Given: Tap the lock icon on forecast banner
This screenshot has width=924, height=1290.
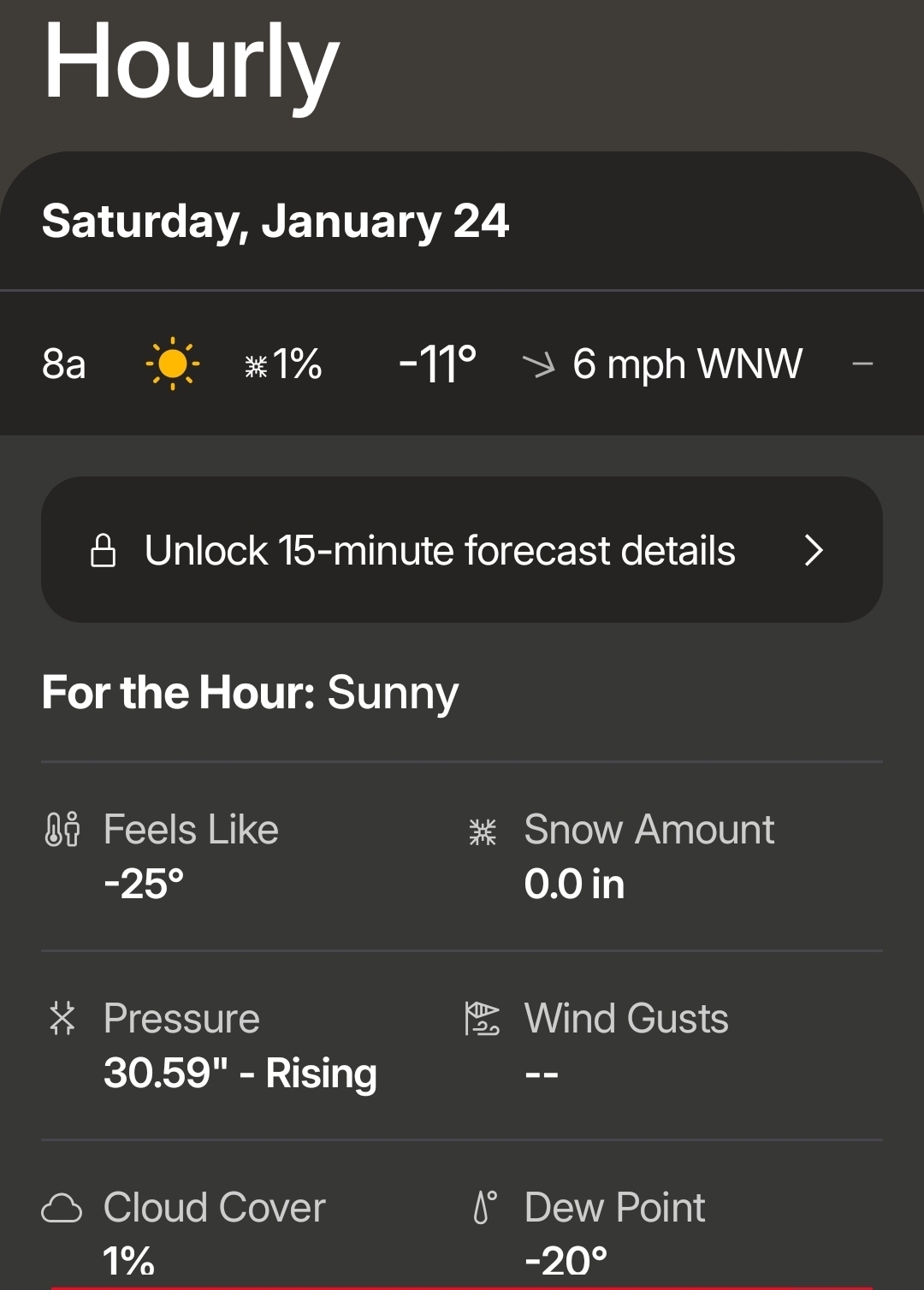Looking at the screenshot, I should pyautogui.click(x=104, y=550).
